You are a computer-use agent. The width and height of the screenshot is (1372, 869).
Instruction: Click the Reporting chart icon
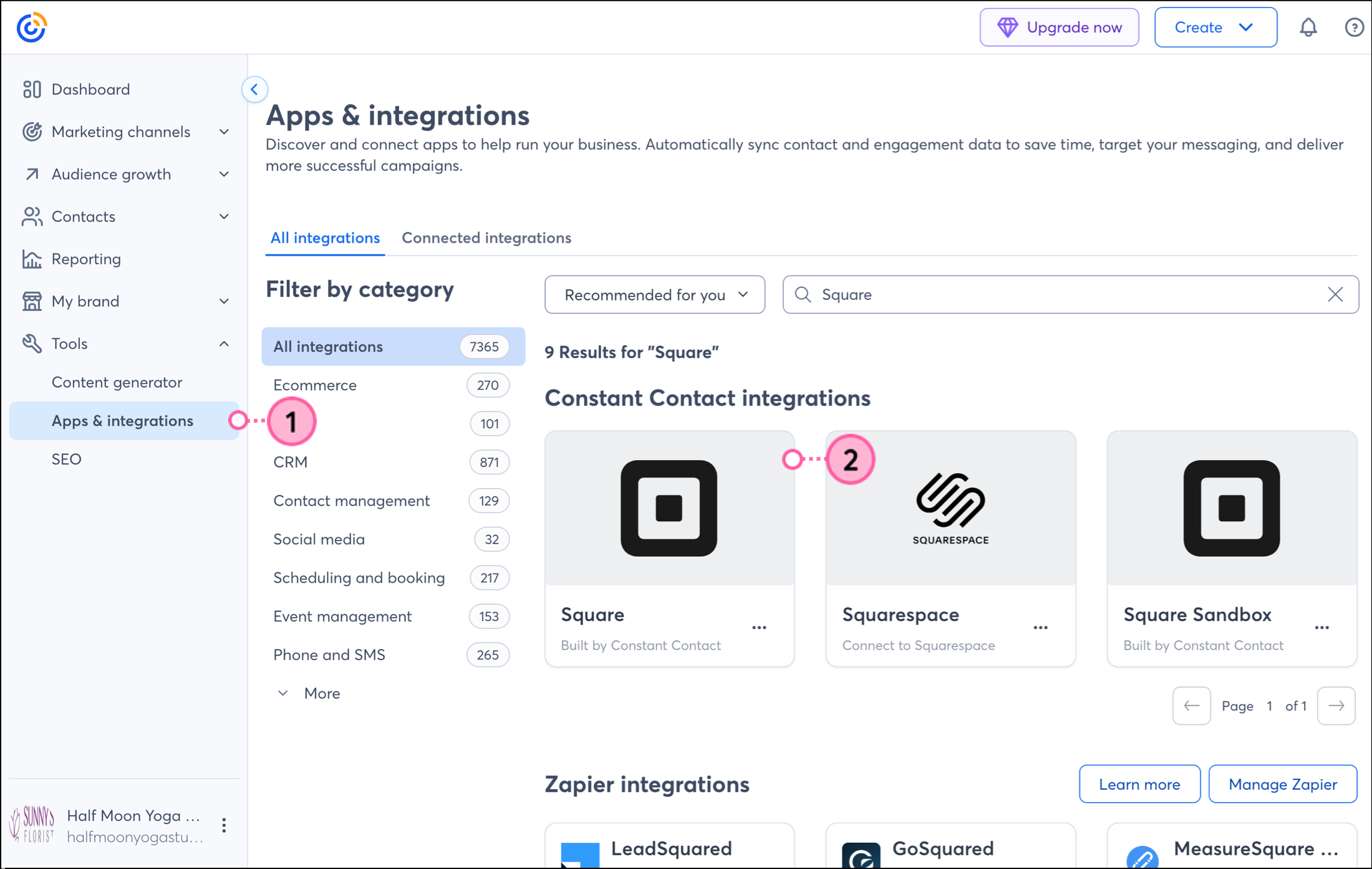32,259
